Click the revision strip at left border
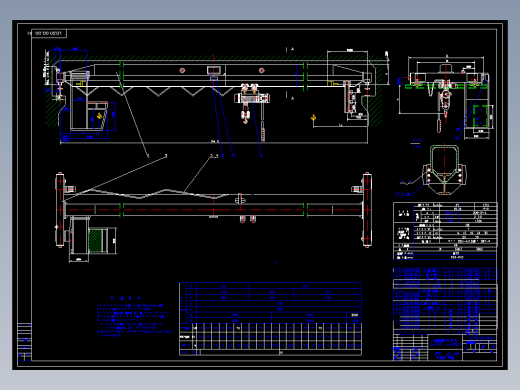The height and width of the screenshot is (390, 520). (24, 342)
